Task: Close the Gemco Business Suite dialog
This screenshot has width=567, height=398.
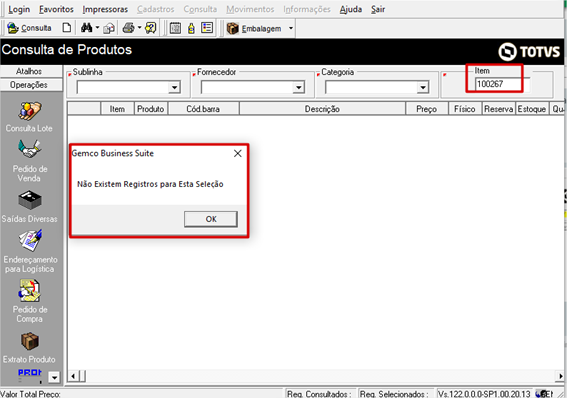Action: coord(238,154)
